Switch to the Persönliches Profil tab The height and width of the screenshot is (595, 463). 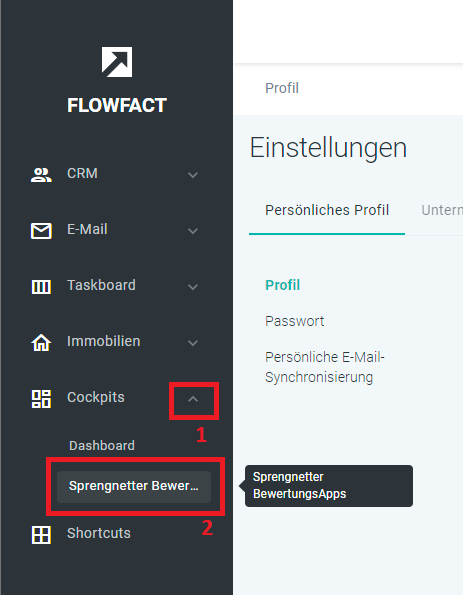[327, 210]
